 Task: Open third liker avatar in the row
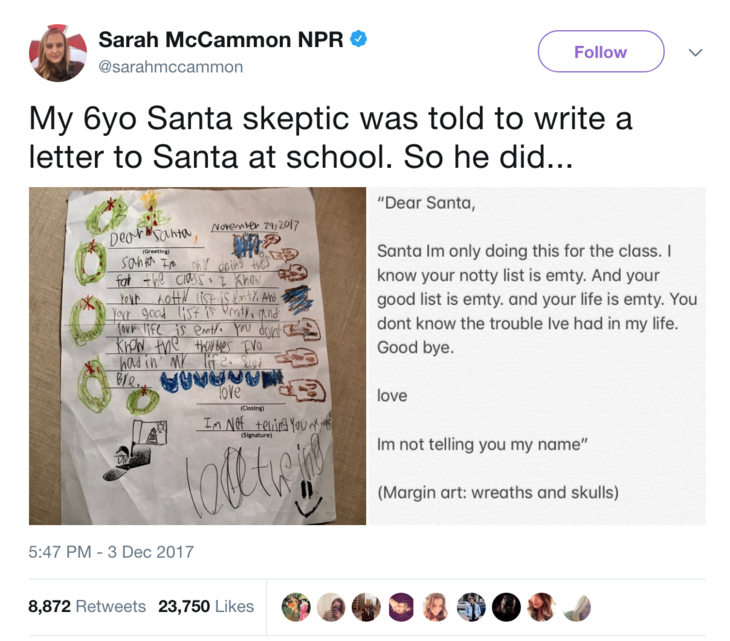pyautogui.click(x=367, y=607)
